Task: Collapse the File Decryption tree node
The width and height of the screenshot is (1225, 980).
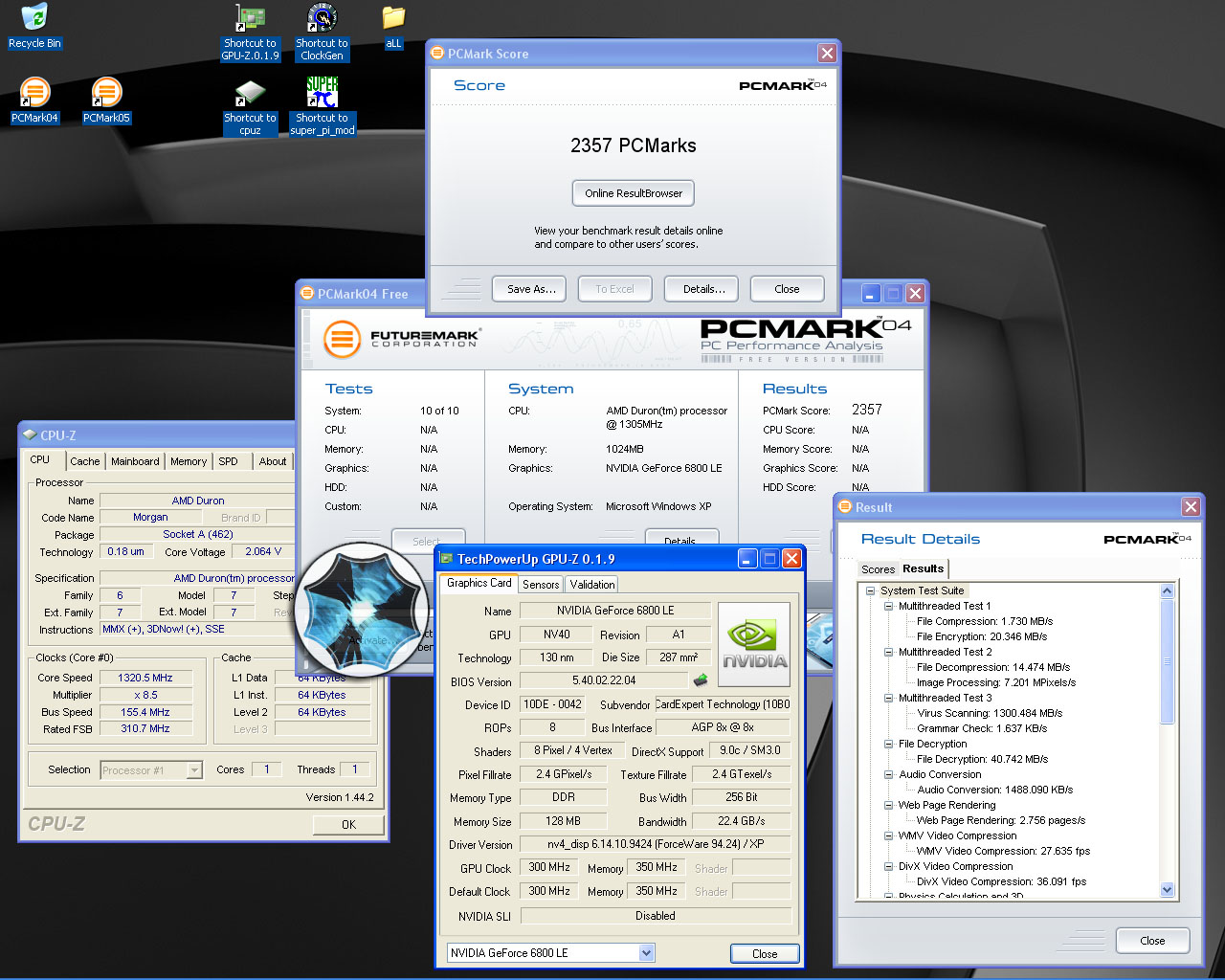Action: 888,744
